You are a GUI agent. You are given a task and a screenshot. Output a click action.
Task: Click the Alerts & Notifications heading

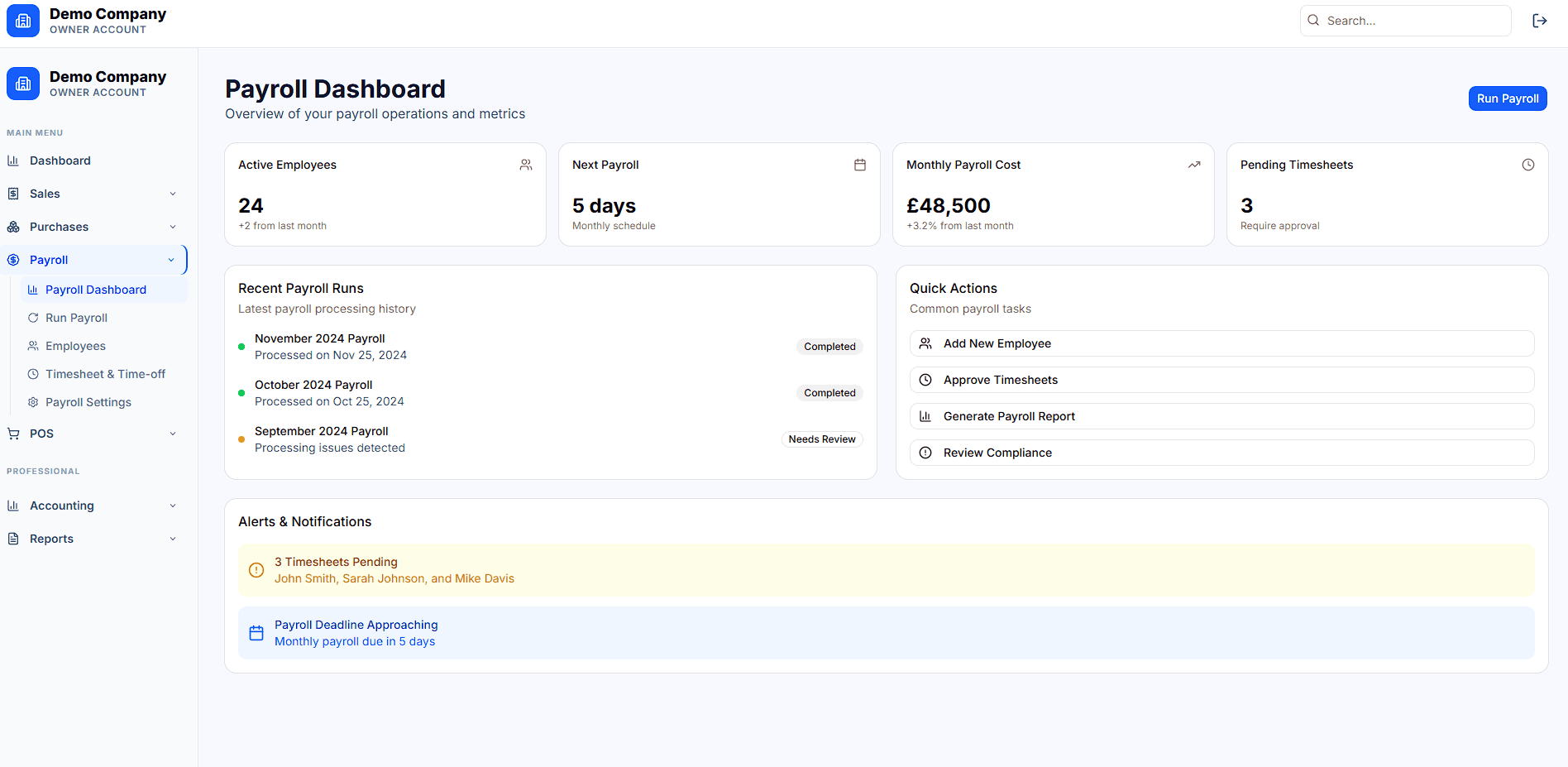(x=305, y=521)
